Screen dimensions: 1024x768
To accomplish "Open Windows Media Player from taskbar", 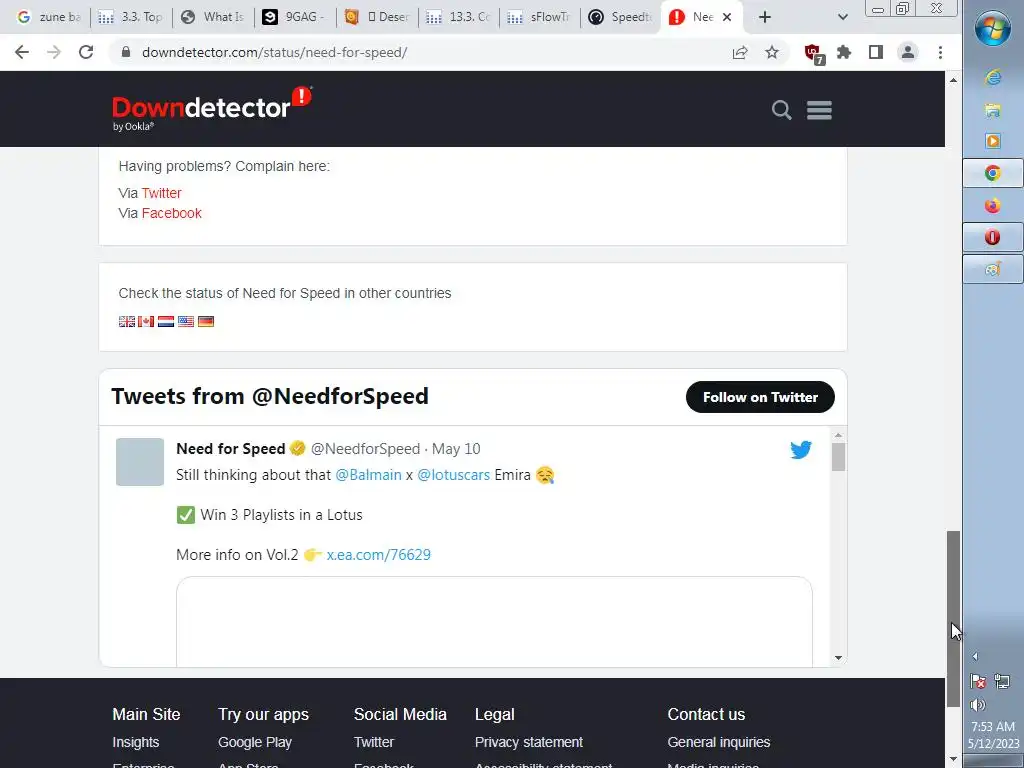I will click(993, 141).
